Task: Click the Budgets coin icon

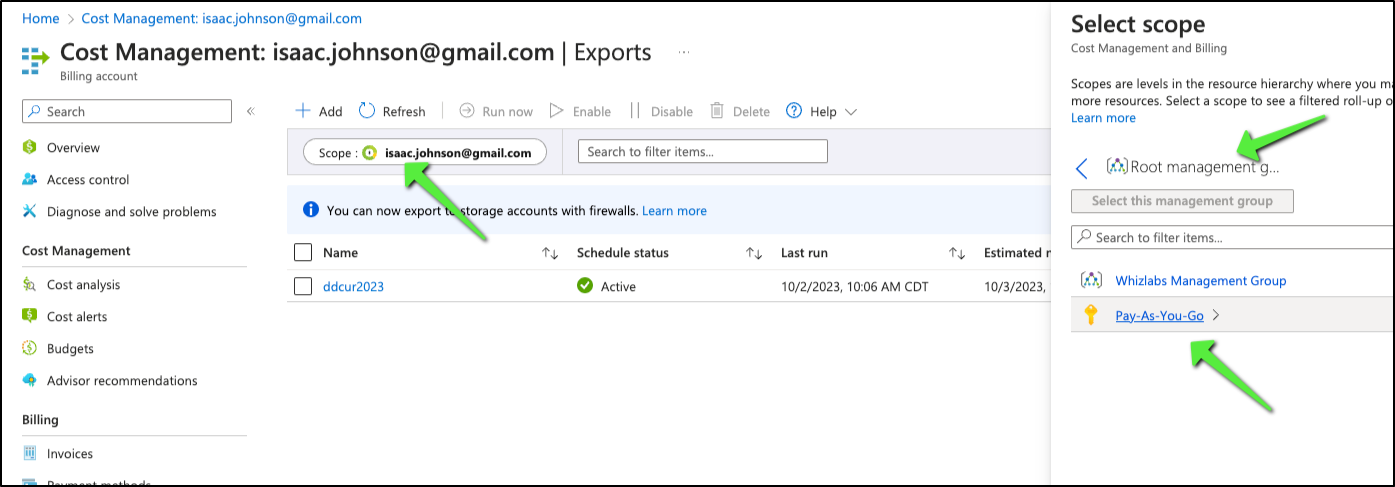Action: (x=29, y=349)
